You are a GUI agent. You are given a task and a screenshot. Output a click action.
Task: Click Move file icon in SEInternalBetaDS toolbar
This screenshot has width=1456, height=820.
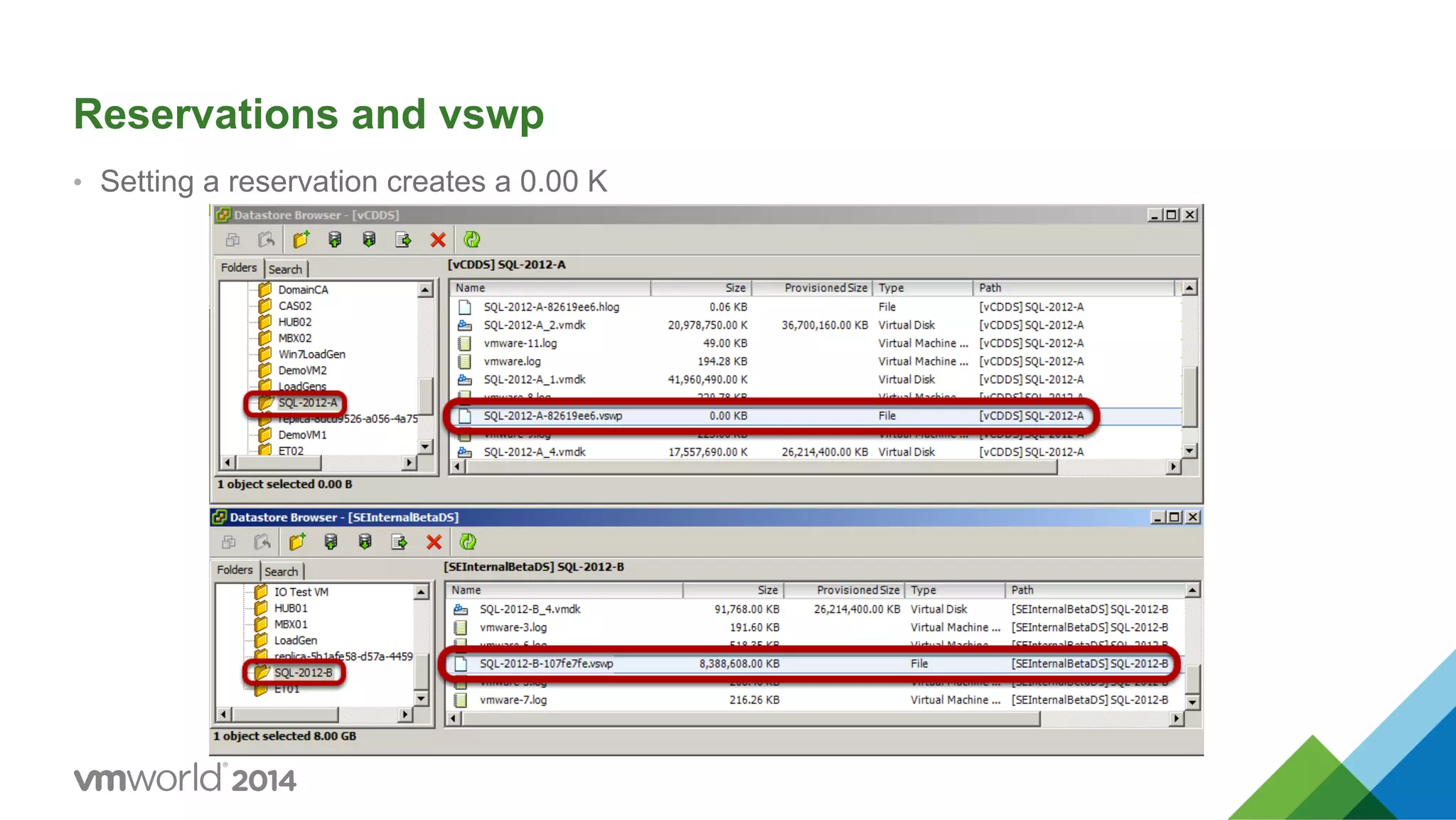pyautogui.click(x=400, y=542)
